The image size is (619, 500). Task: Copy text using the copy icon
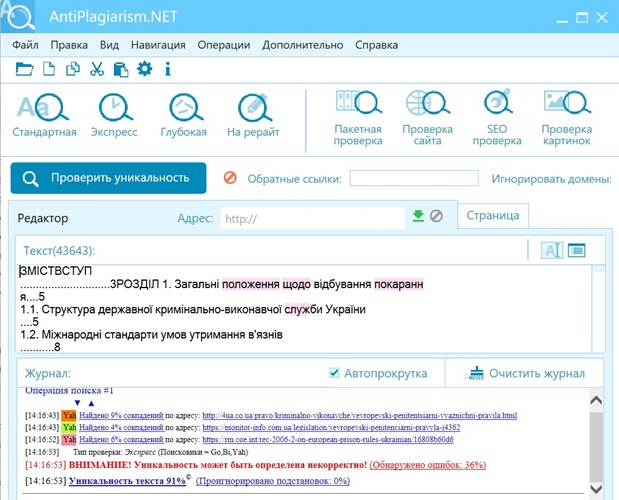[x=73, y=69]
